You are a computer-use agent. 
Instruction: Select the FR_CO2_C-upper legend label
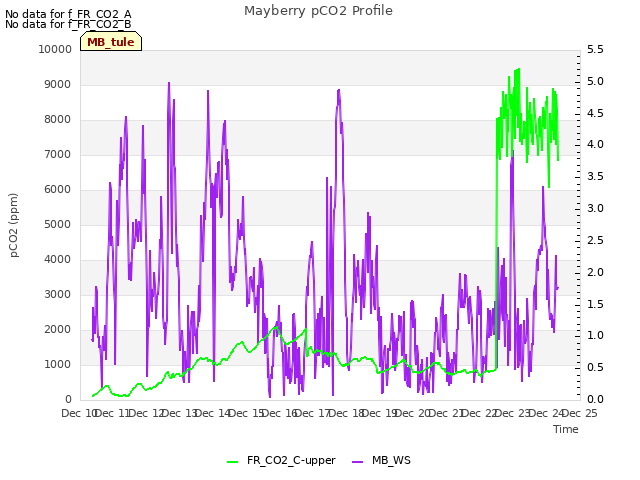(291, 460)
